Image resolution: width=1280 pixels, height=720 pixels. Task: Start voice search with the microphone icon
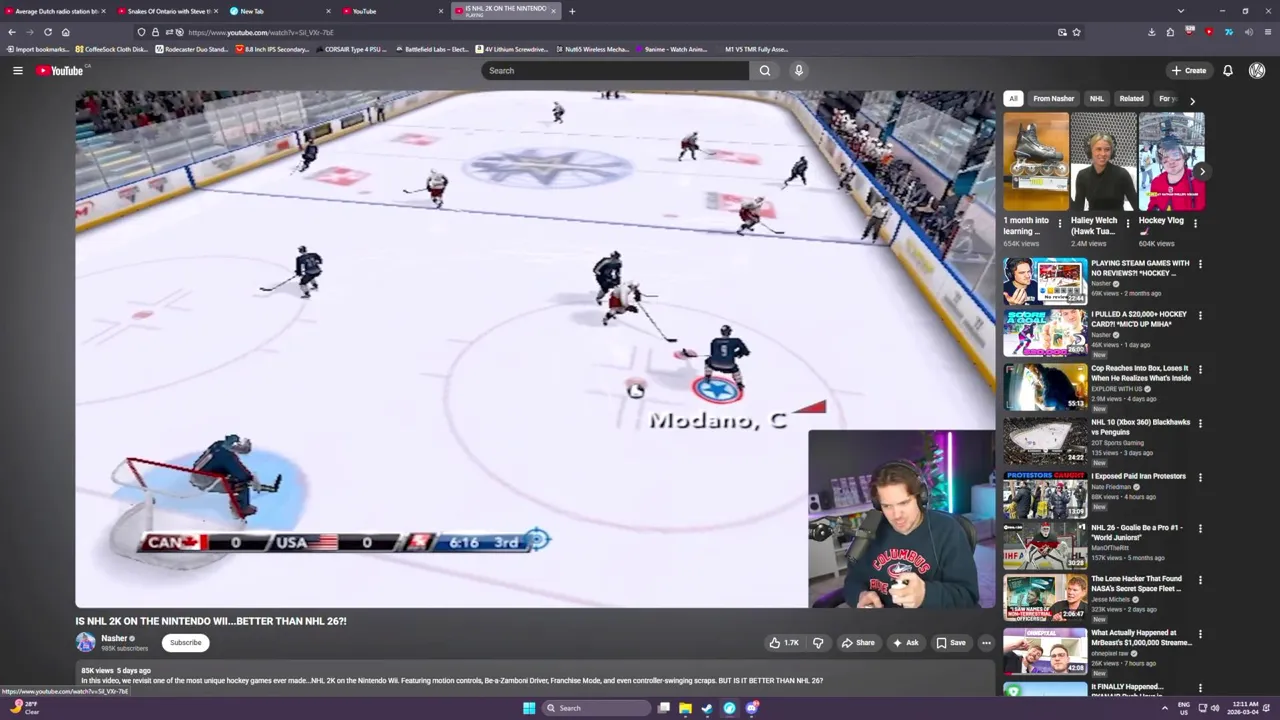(798, 70)
